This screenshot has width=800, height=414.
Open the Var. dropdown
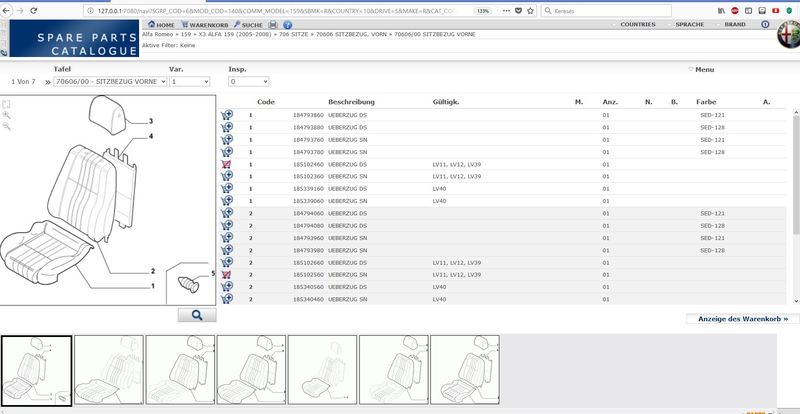(x=189, y=81)
